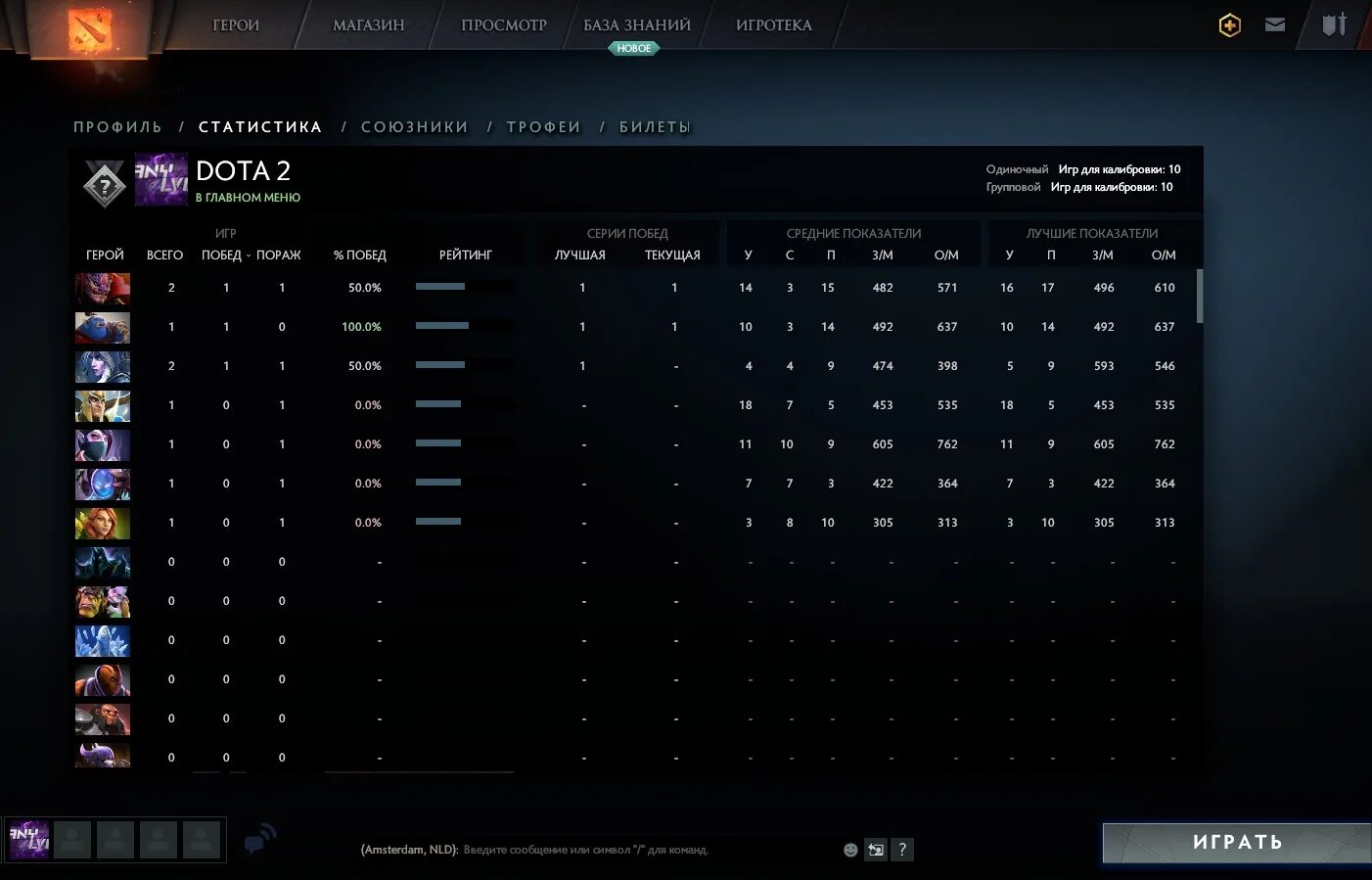Sort table by ВСЕГО column

pyautogui.click(x=164, y=255)
